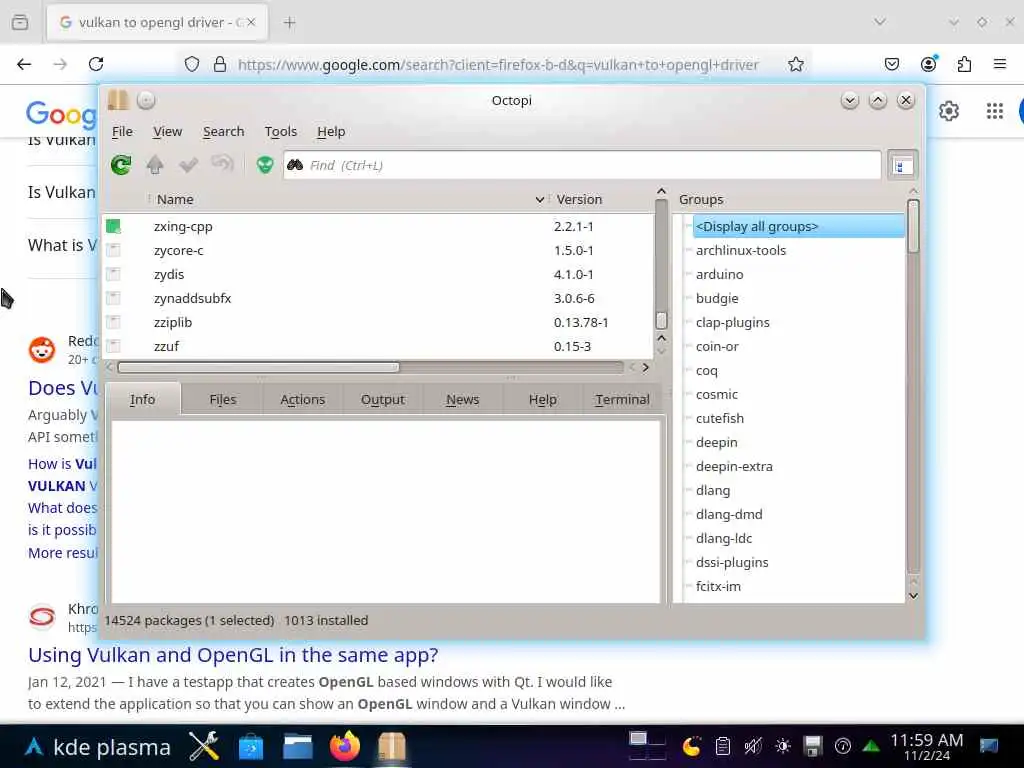Click the package list vertical scrollbar handle
The width and height of the screenshot is (1024, 768).
coord(661,320)
